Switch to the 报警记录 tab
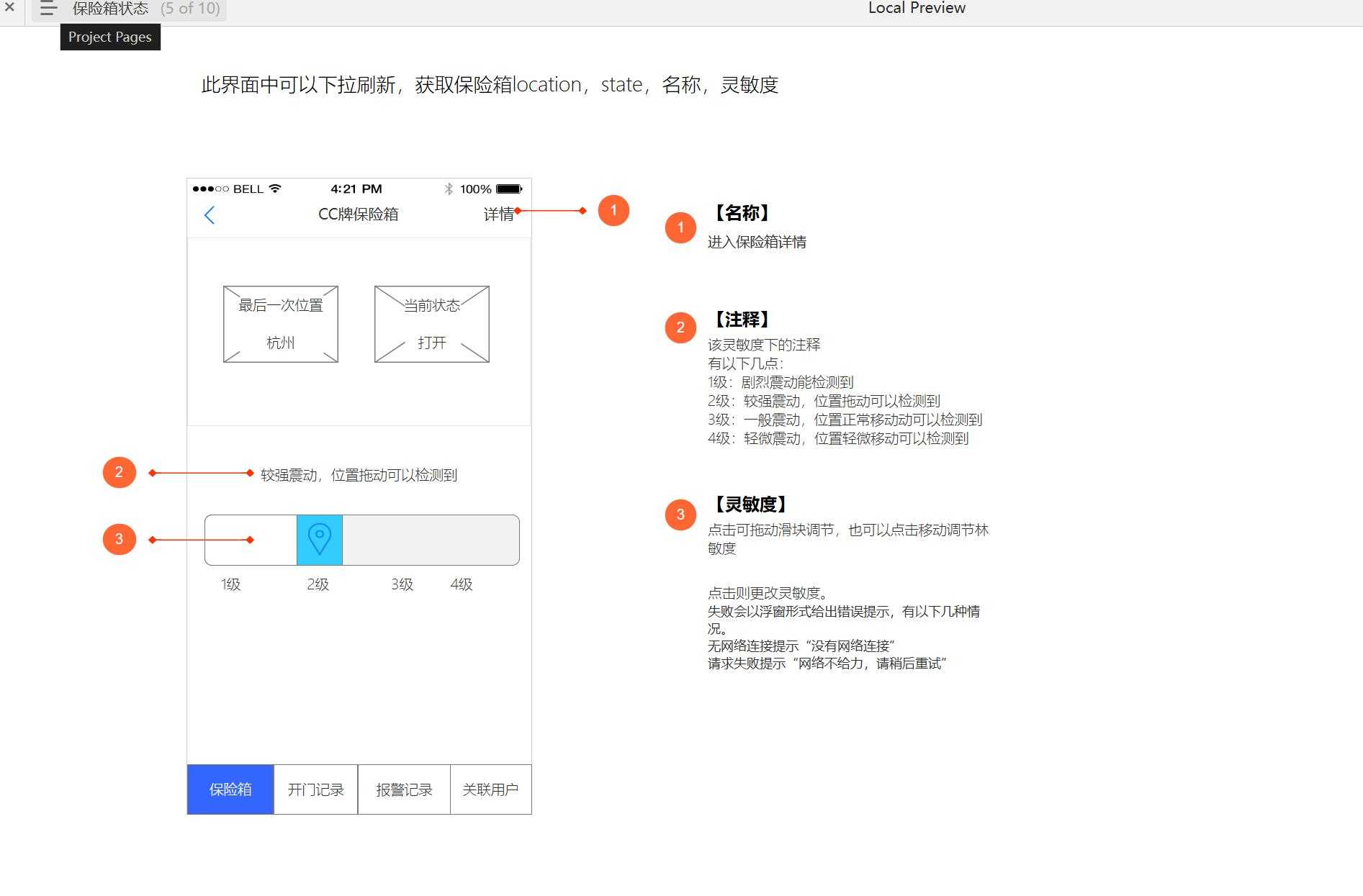This screenshot has height=896, width=1363. coord(403,789)
